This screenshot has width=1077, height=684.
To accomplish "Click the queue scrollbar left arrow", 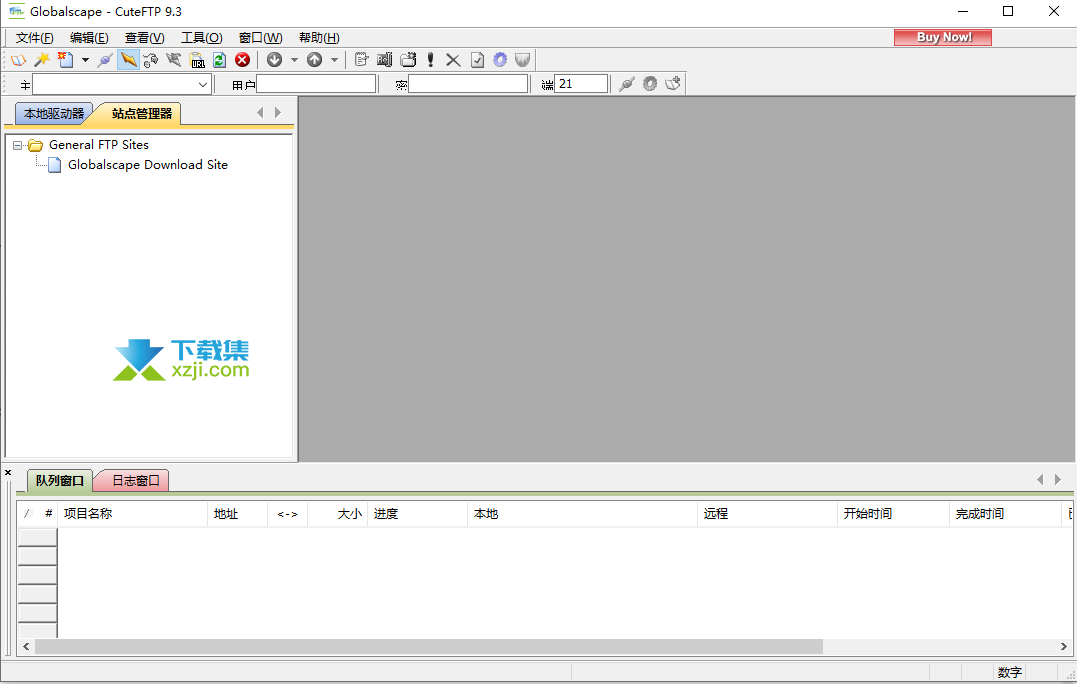I will point(26,647).
